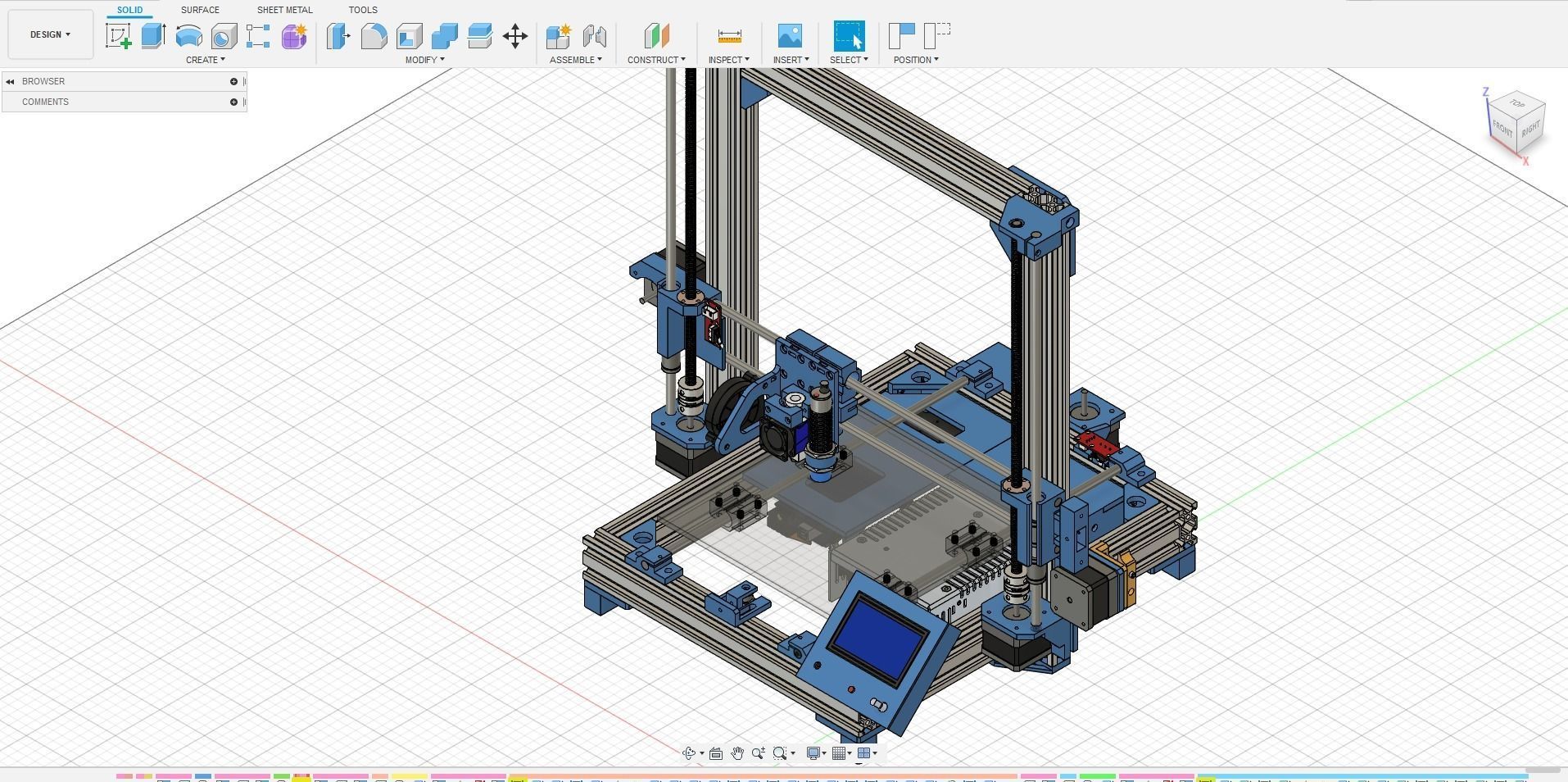This screenshot has height=782, width=1568.
Task: Click the second Position icon with dashed corner
Action: 937,36
